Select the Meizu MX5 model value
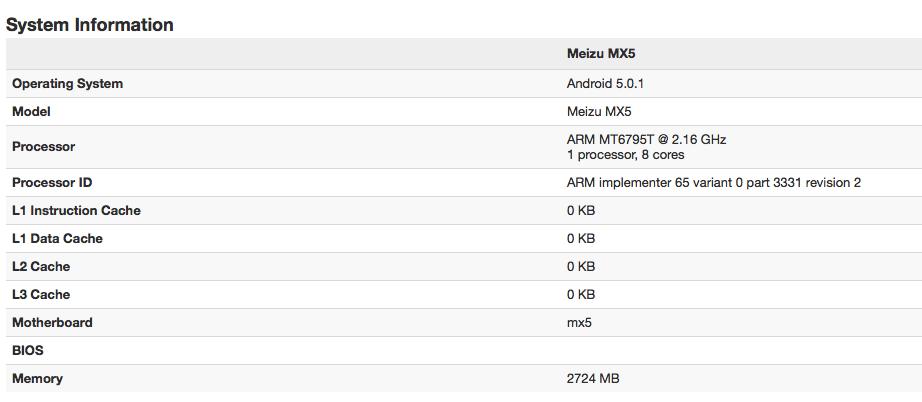Screen dimensions: 922x402 (x=599, y=112)
